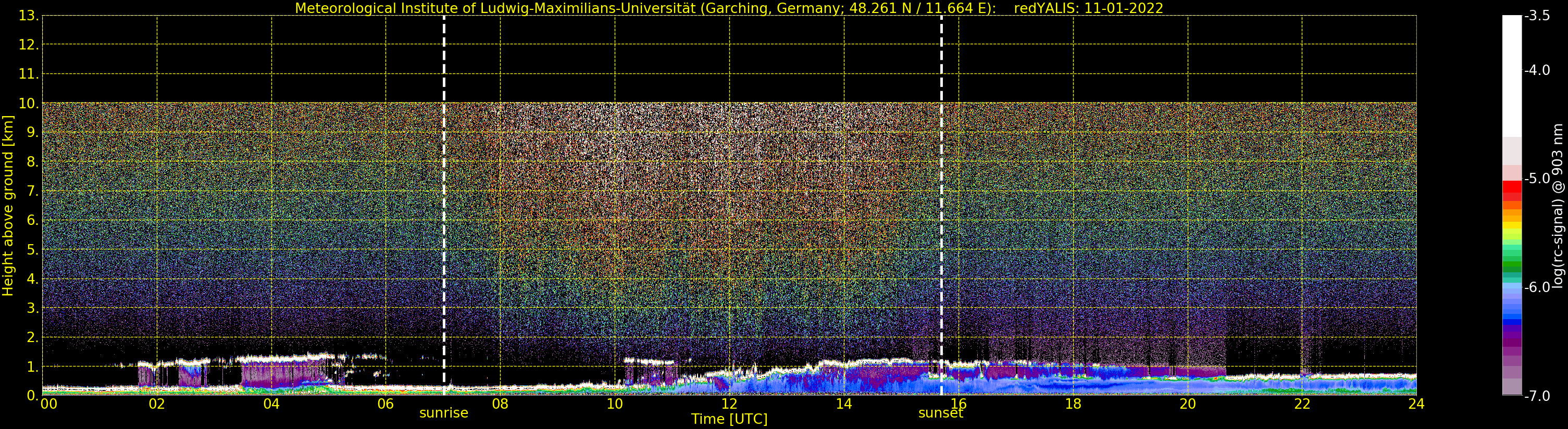The width and height of the screenshot is (1568, 429).
Task: Click the x-axis tick label 16
Action: coord(959,404)
